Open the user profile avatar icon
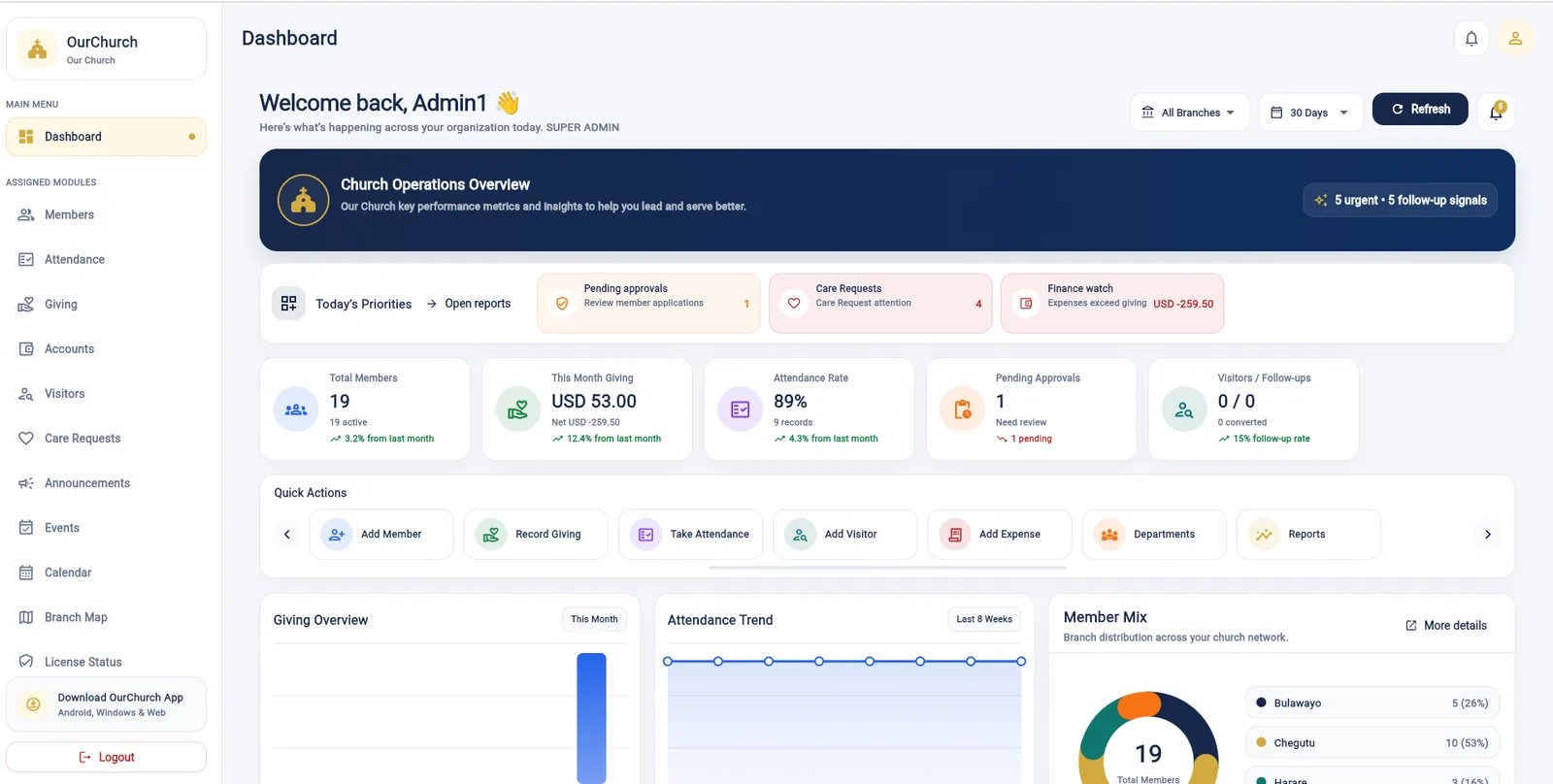 point(1515,39)
